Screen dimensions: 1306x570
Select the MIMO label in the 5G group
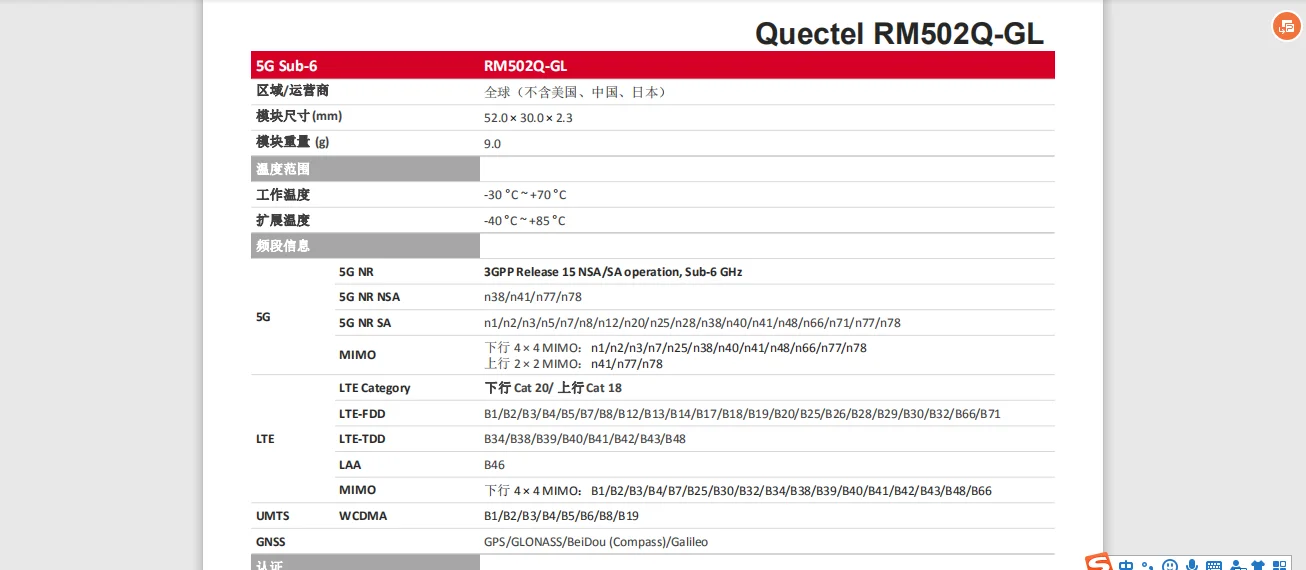pyautogui.click(x=358, y=355)
